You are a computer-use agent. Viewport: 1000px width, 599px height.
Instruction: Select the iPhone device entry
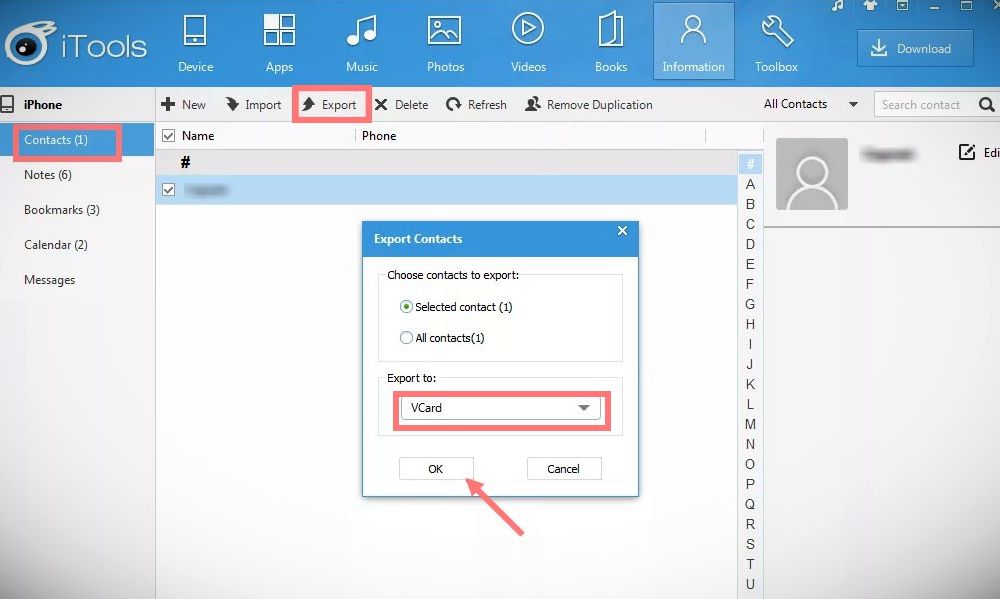click(x=42, y=105)
